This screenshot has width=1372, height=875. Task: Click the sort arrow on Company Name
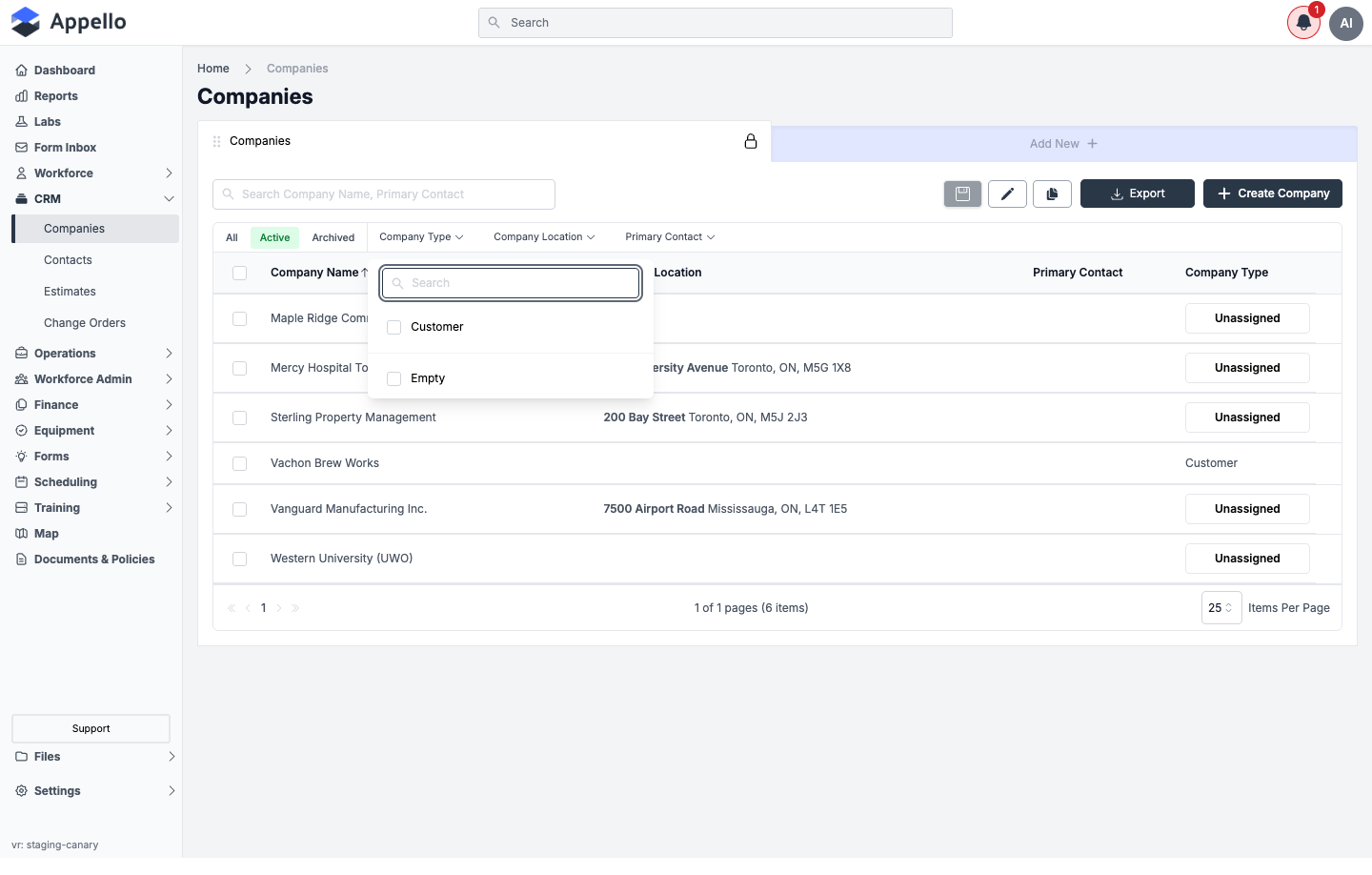click(364, 273)
